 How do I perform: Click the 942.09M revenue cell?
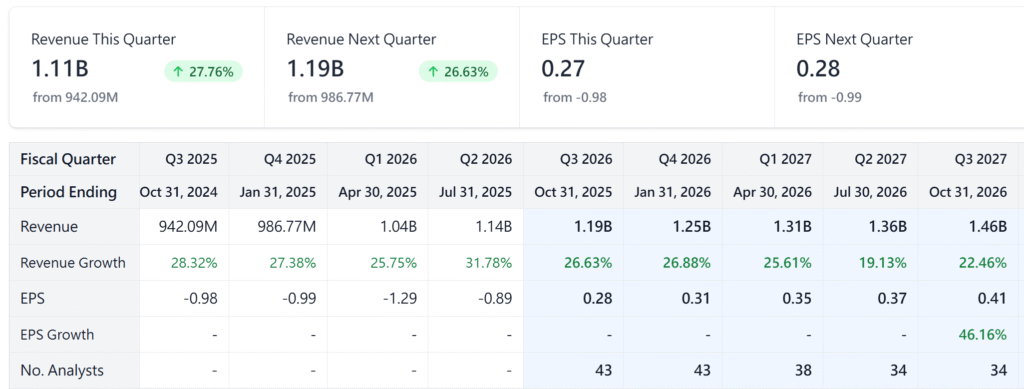tap(188, 227)
